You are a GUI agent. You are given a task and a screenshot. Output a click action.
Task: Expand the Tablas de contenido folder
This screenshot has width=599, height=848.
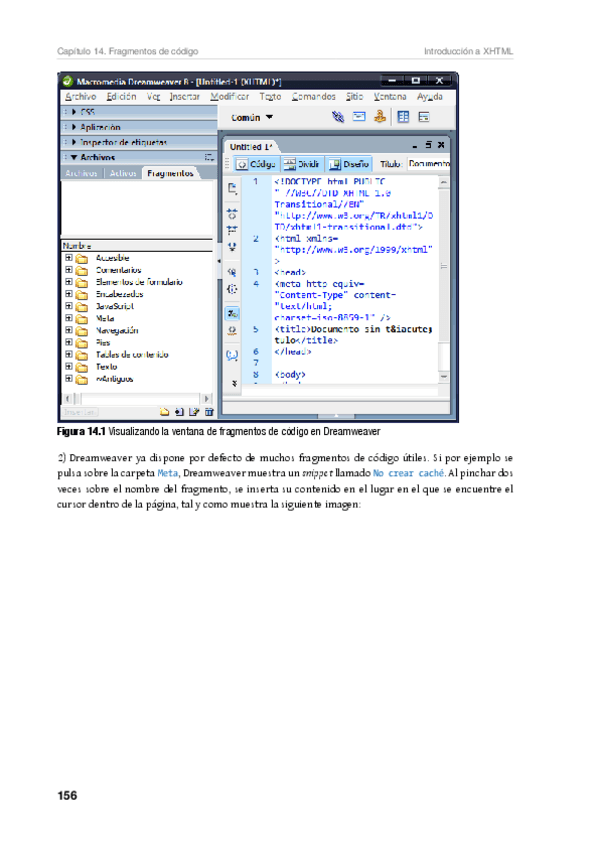(69, 354)
